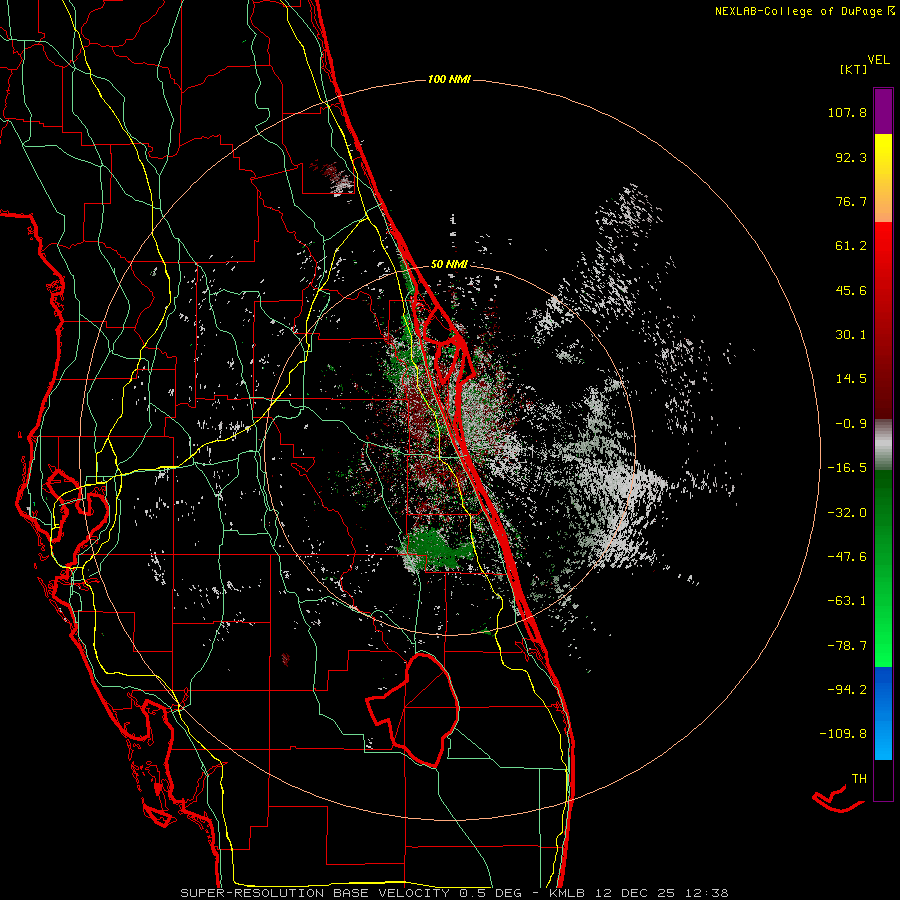Select the -63.1 legend value
Viewport: 900px width, 900px height.
pyautogui.click(x=847, y=601)
